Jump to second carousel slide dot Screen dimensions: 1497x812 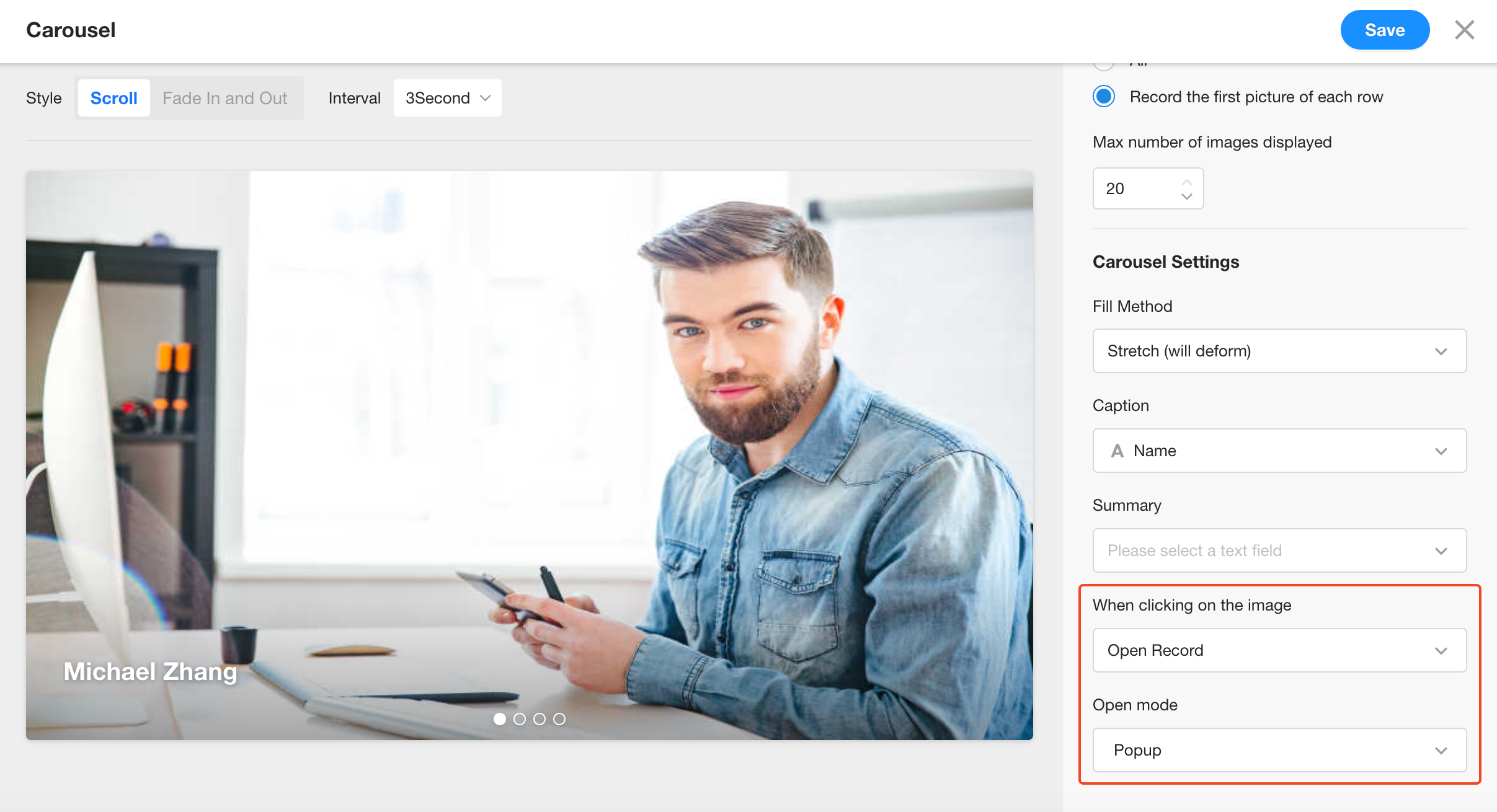520,719
